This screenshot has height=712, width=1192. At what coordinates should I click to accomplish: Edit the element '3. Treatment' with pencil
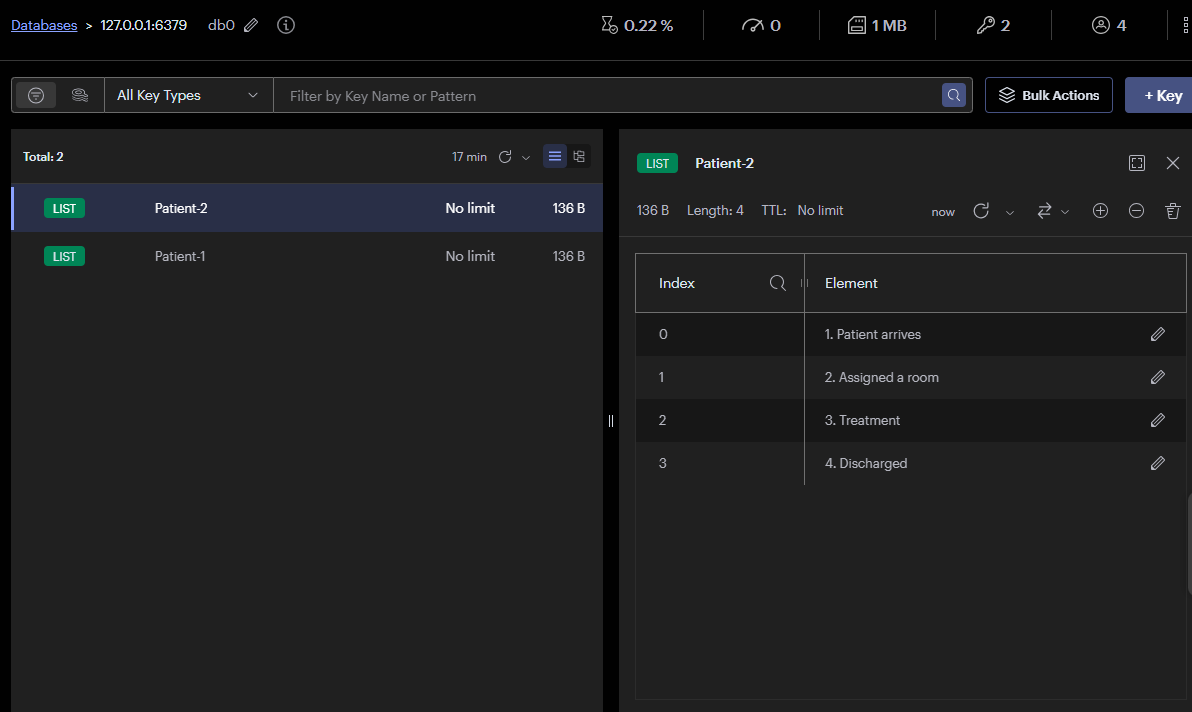1158,420
